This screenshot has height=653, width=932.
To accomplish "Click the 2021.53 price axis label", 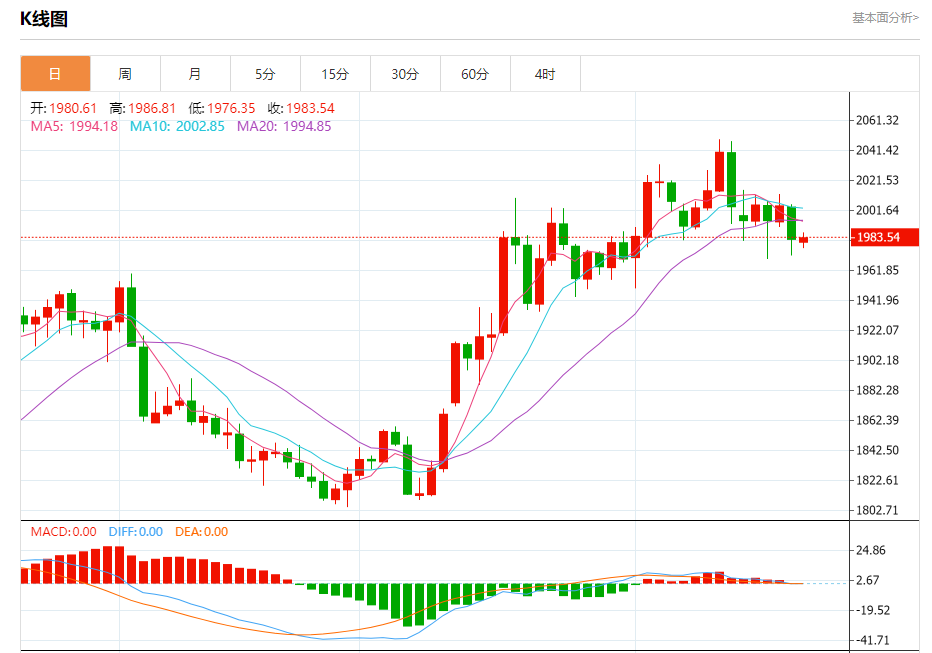I will tap(877, 180).
